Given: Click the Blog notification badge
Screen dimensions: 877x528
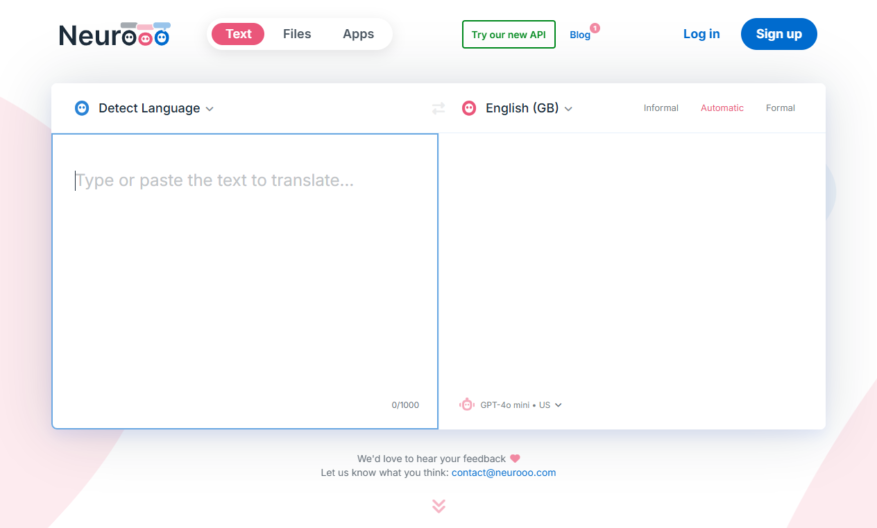Looking at the screenshot, I should (595, 27).
